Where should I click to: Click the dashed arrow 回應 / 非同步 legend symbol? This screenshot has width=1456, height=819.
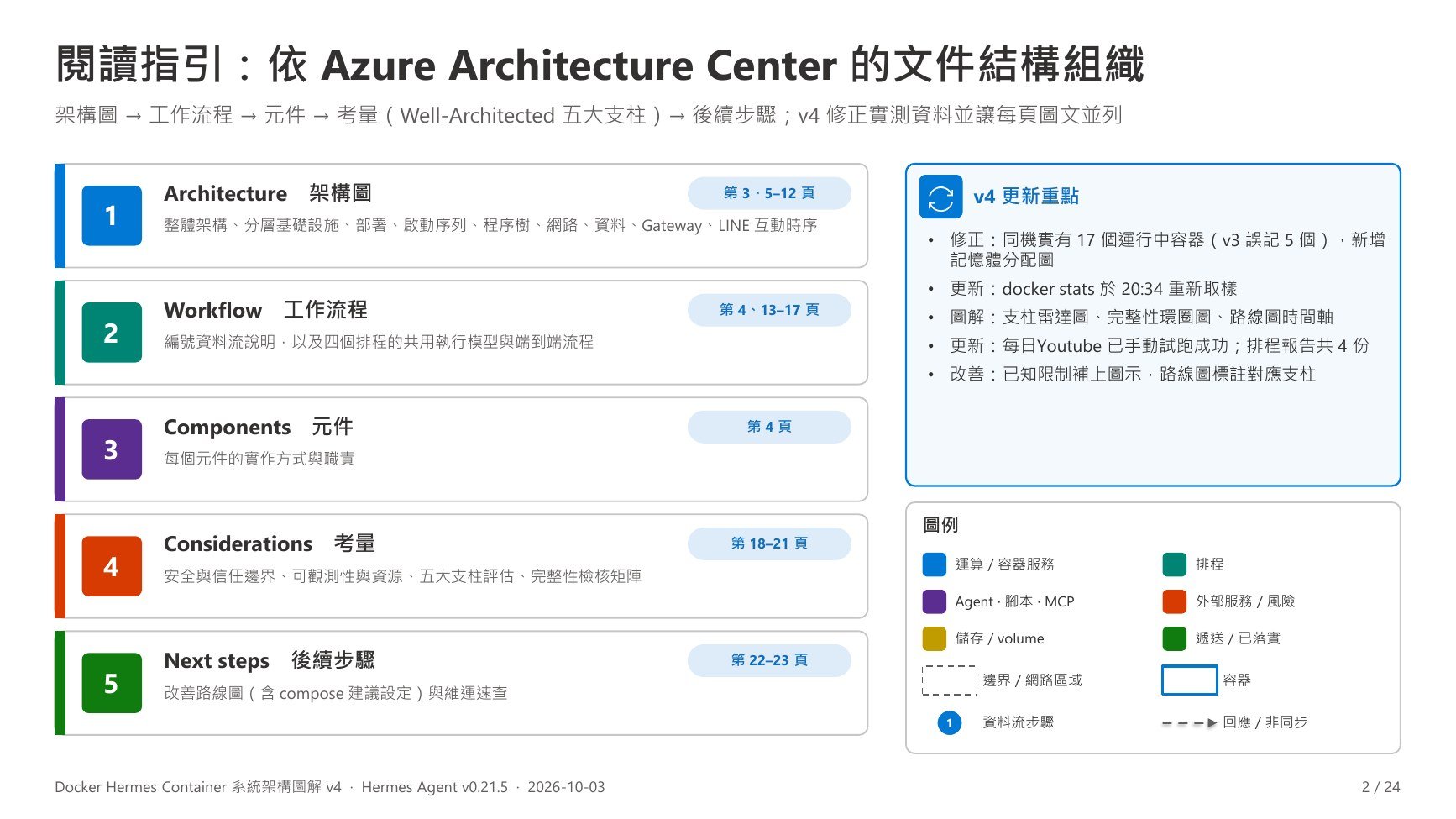tap(1189, 722)
